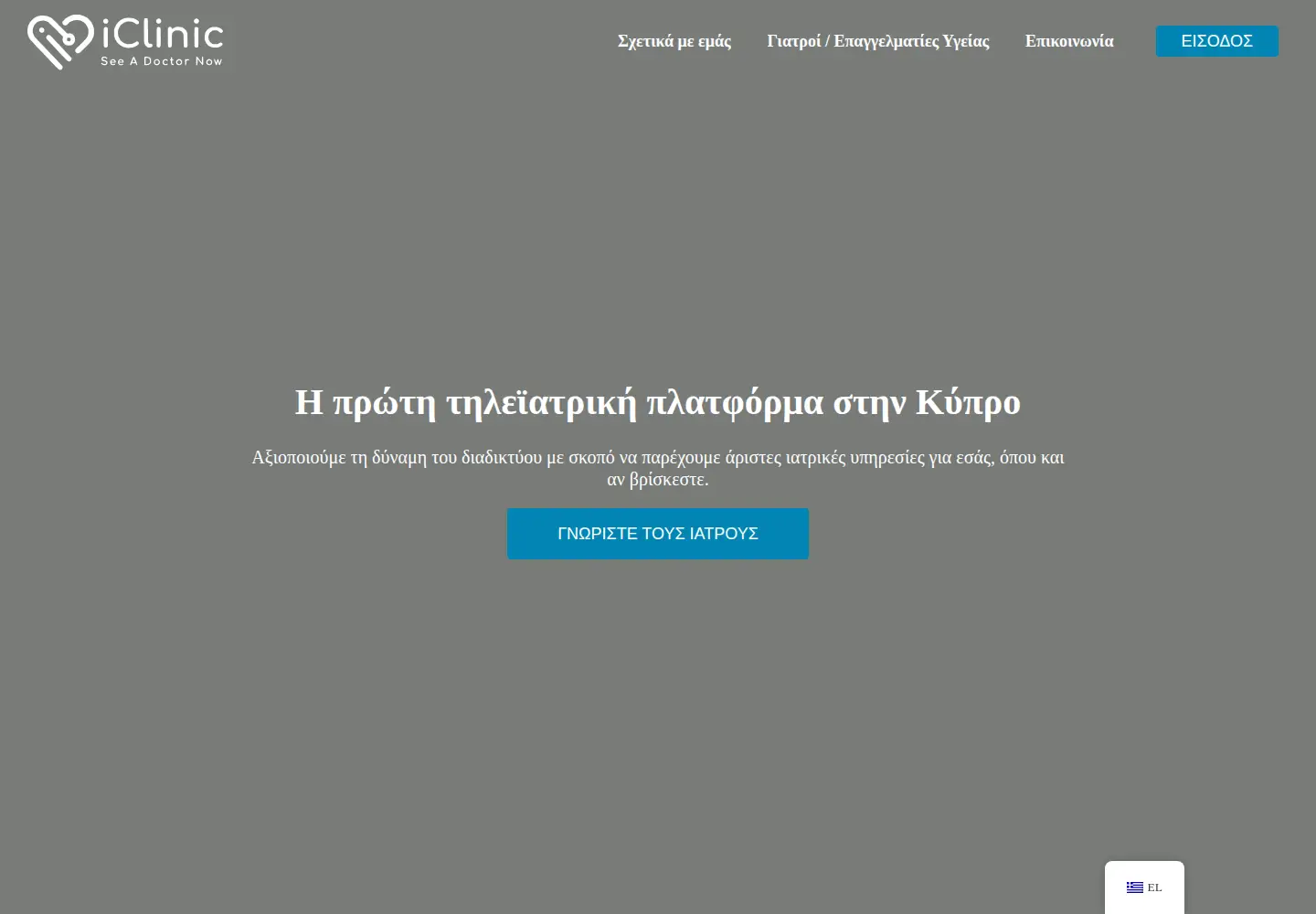Screen dimensions: 1316x914
Task: Open the EL language switcher
Action: pyautogui.click(x=1144, y=887)
